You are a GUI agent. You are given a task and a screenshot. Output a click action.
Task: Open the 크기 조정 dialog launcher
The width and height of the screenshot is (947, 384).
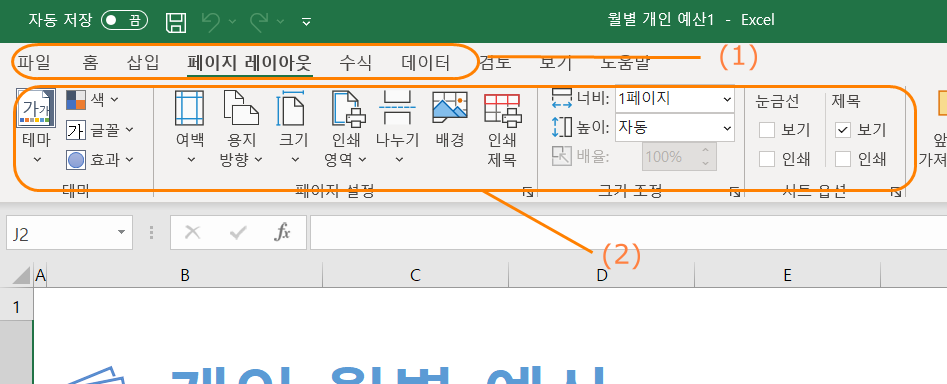coord(734,192)
